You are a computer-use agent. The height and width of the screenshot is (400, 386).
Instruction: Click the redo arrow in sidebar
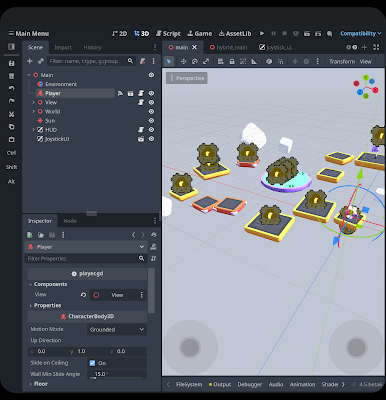point(11,101)
